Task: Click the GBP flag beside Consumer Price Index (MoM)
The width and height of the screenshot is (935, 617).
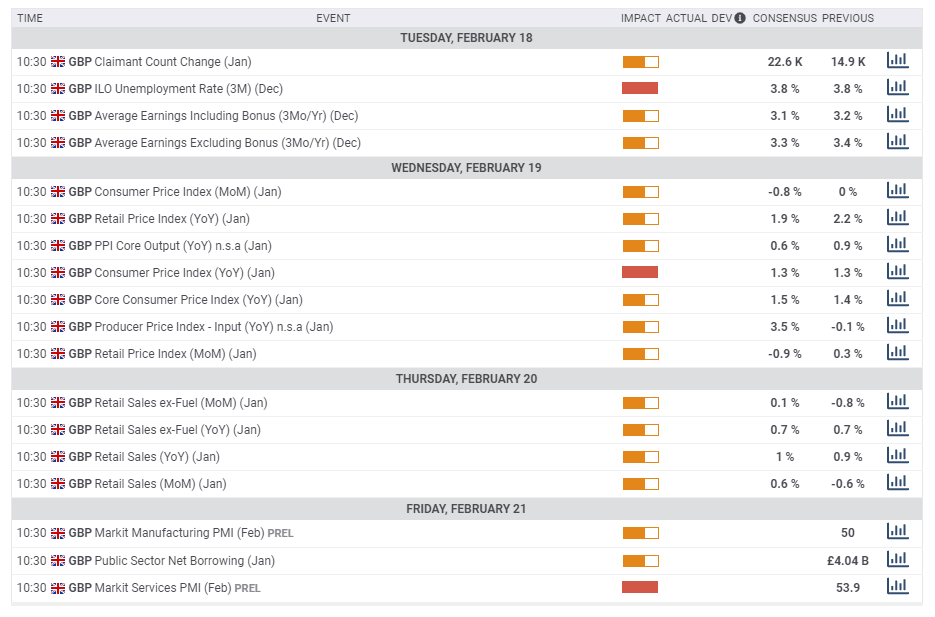Action: [58, 191]
